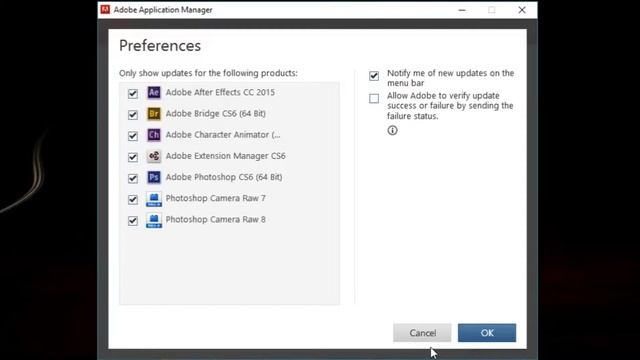The height and width of the screenshot is (360, 640).
Task: Toggle the Photoshop Camera Raw 8 checkbox
Action: tap(133, 221)
